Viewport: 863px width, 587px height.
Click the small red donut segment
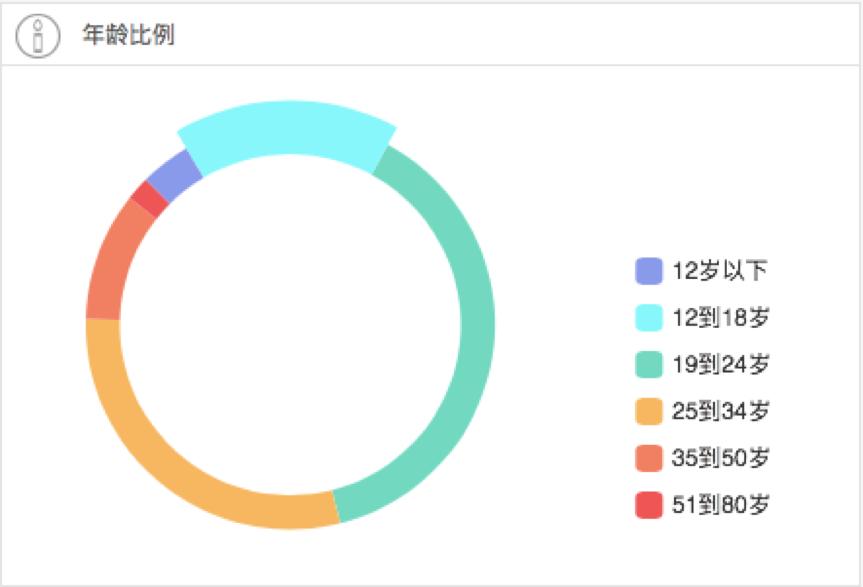point(150,199)
